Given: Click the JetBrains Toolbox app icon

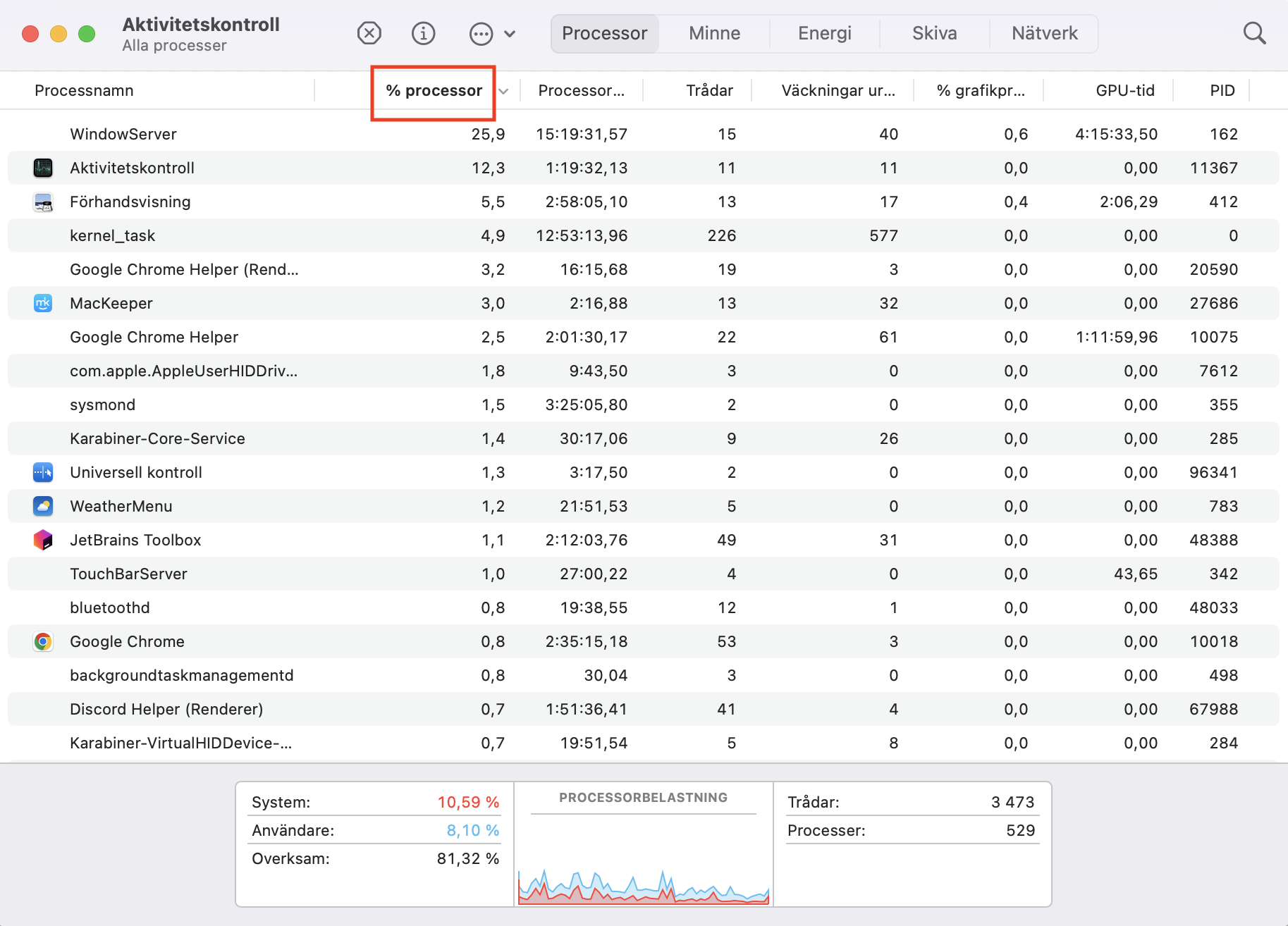Looking at the screenshot, I should point(43,540).
